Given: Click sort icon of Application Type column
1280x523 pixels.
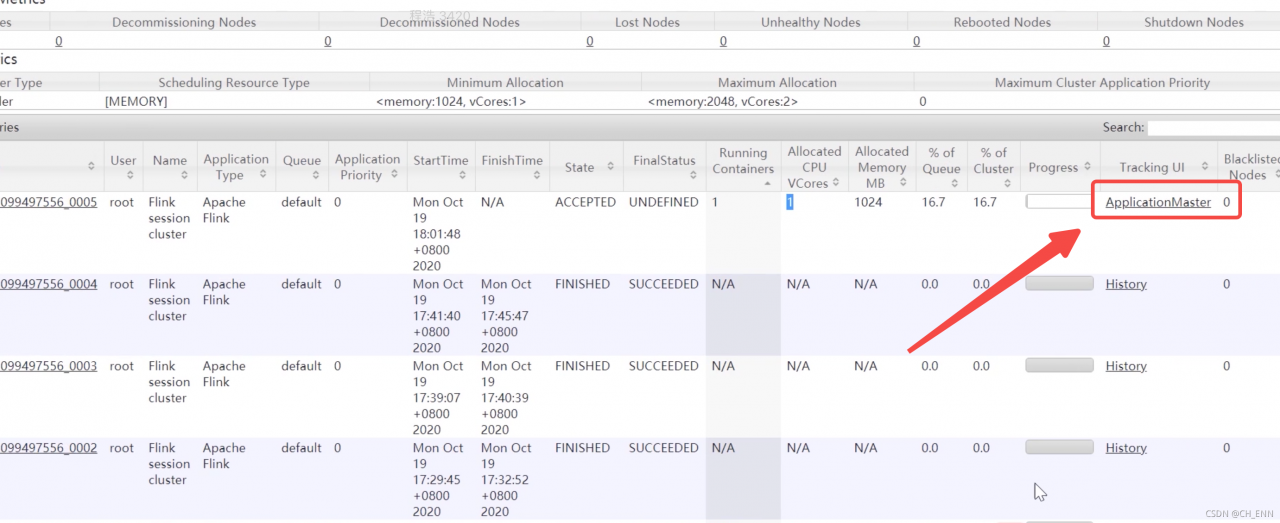Looking at the screenshot, I should (262, 175).
